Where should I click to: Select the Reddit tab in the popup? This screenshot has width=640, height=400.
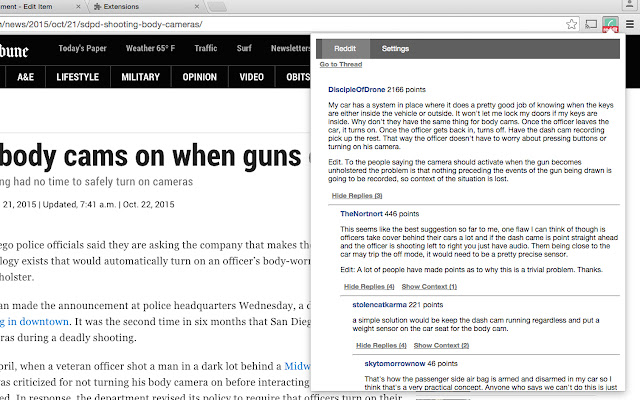tap(345, 48)
